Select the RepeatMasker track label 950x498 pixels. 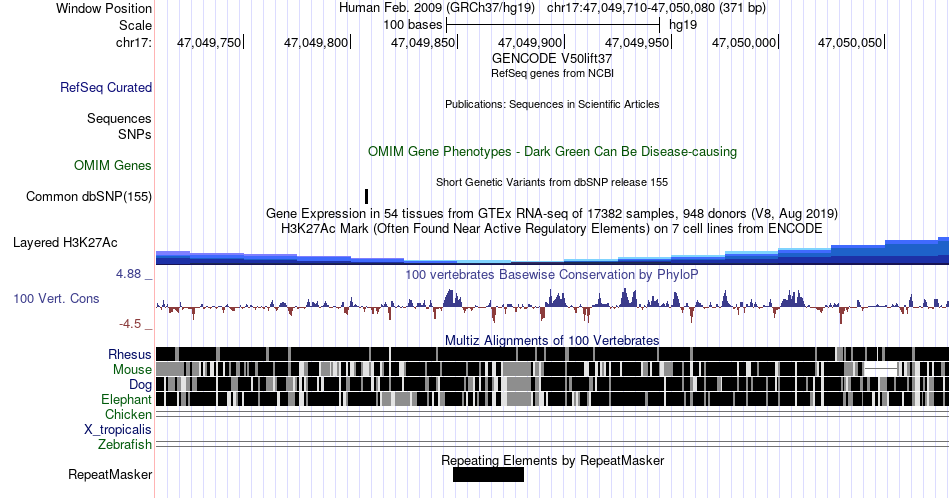point(110,474)
